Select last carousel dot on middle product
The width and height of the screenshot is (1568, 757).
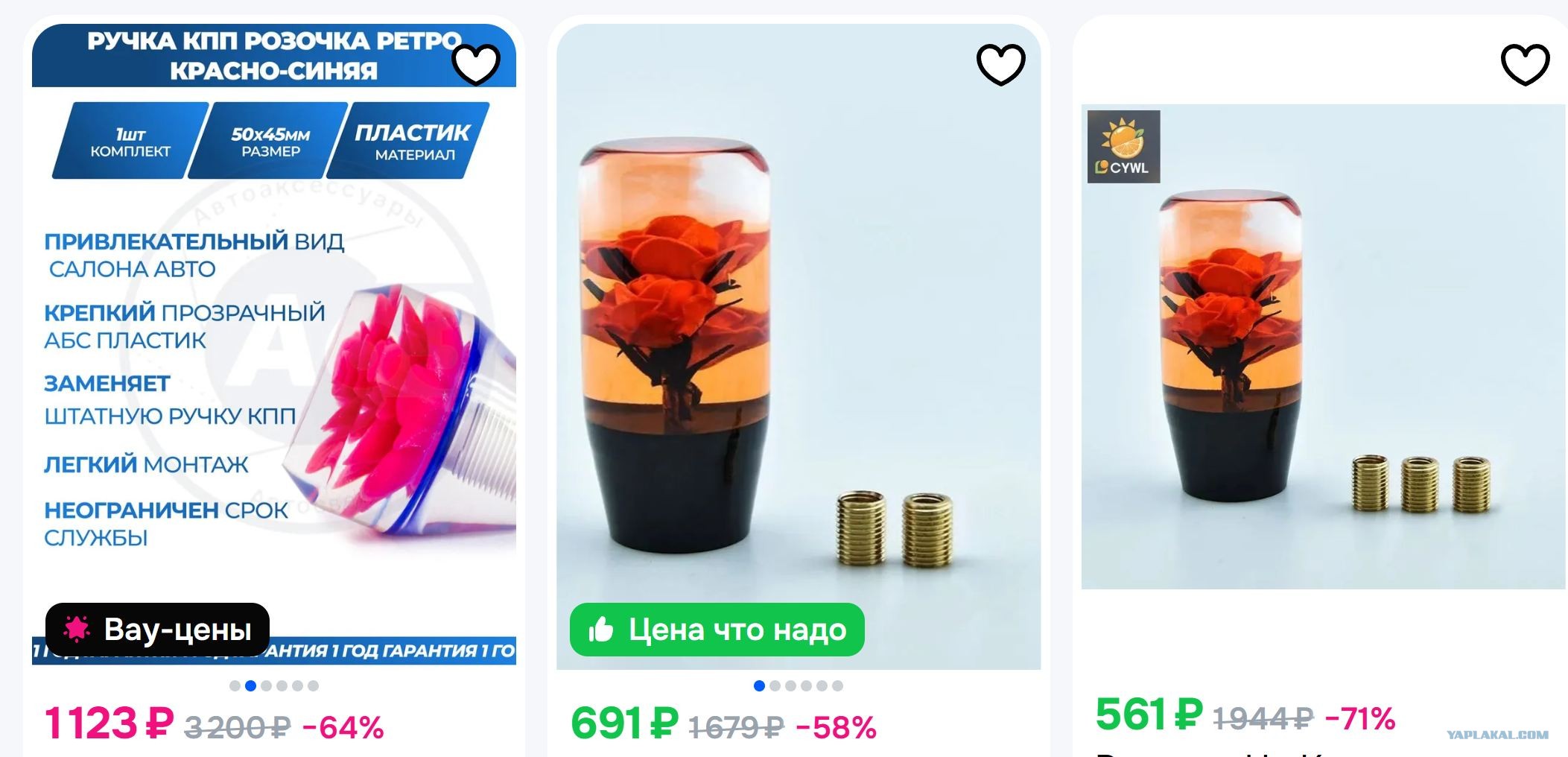coord(837,685)
